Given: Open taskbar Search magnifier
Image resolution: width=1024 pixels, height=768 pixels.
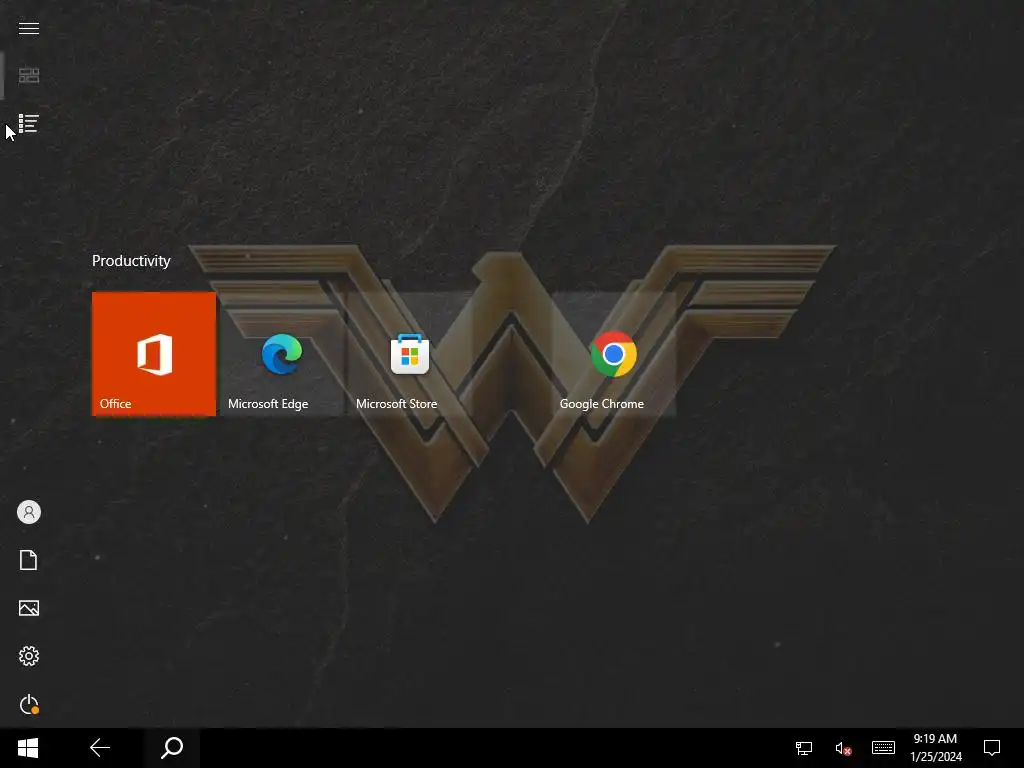Looking at the screenshot, I should tap(172, 748).
